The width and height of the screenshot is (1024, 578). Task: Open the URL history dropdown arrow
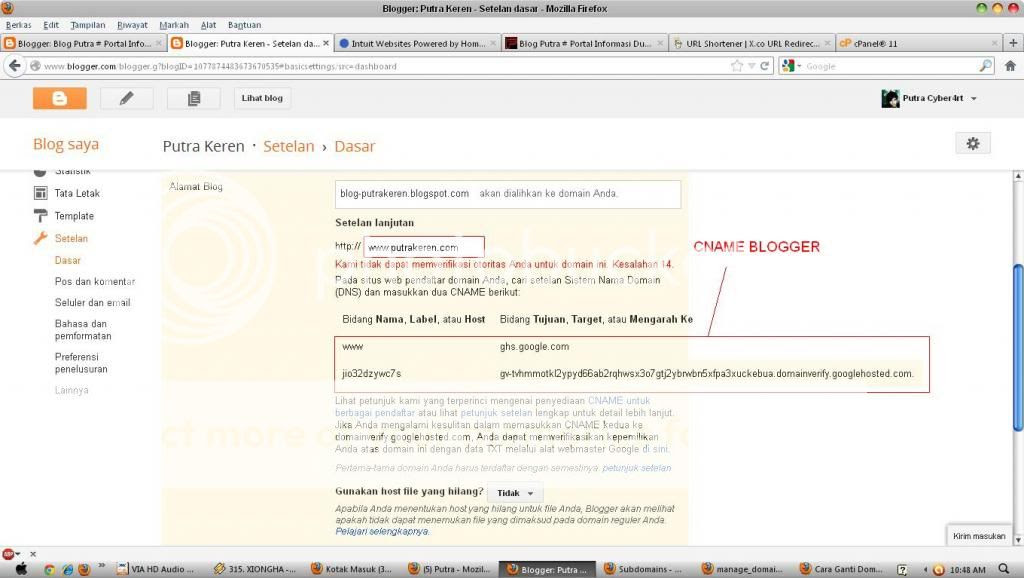(x=751, y=66)
